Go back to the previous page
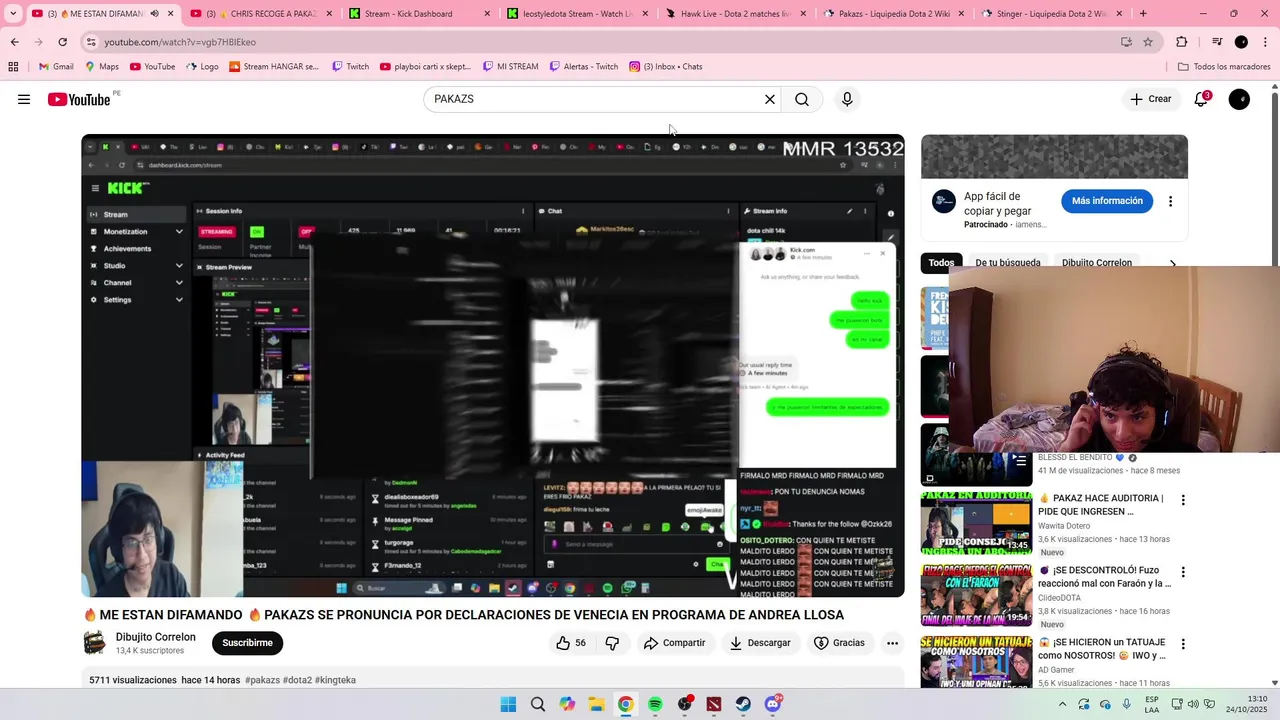The width and height of the screenshot is (1280, 720). (x=14, y=42)
